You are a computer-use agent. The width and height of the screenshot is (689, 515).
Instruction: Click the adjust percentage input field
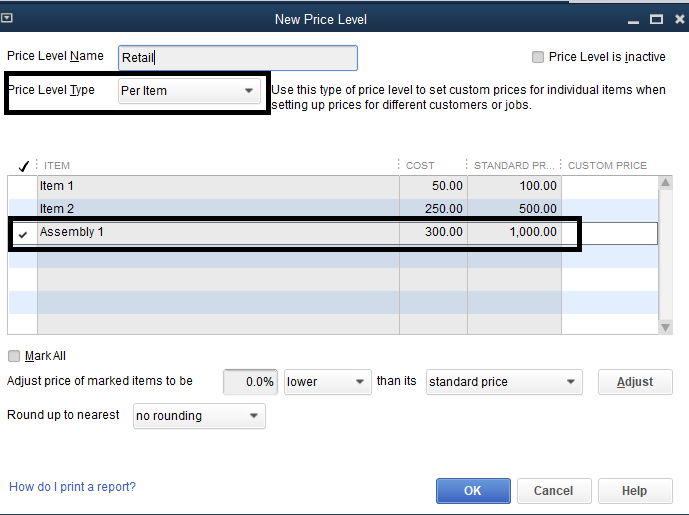[249, 382]
